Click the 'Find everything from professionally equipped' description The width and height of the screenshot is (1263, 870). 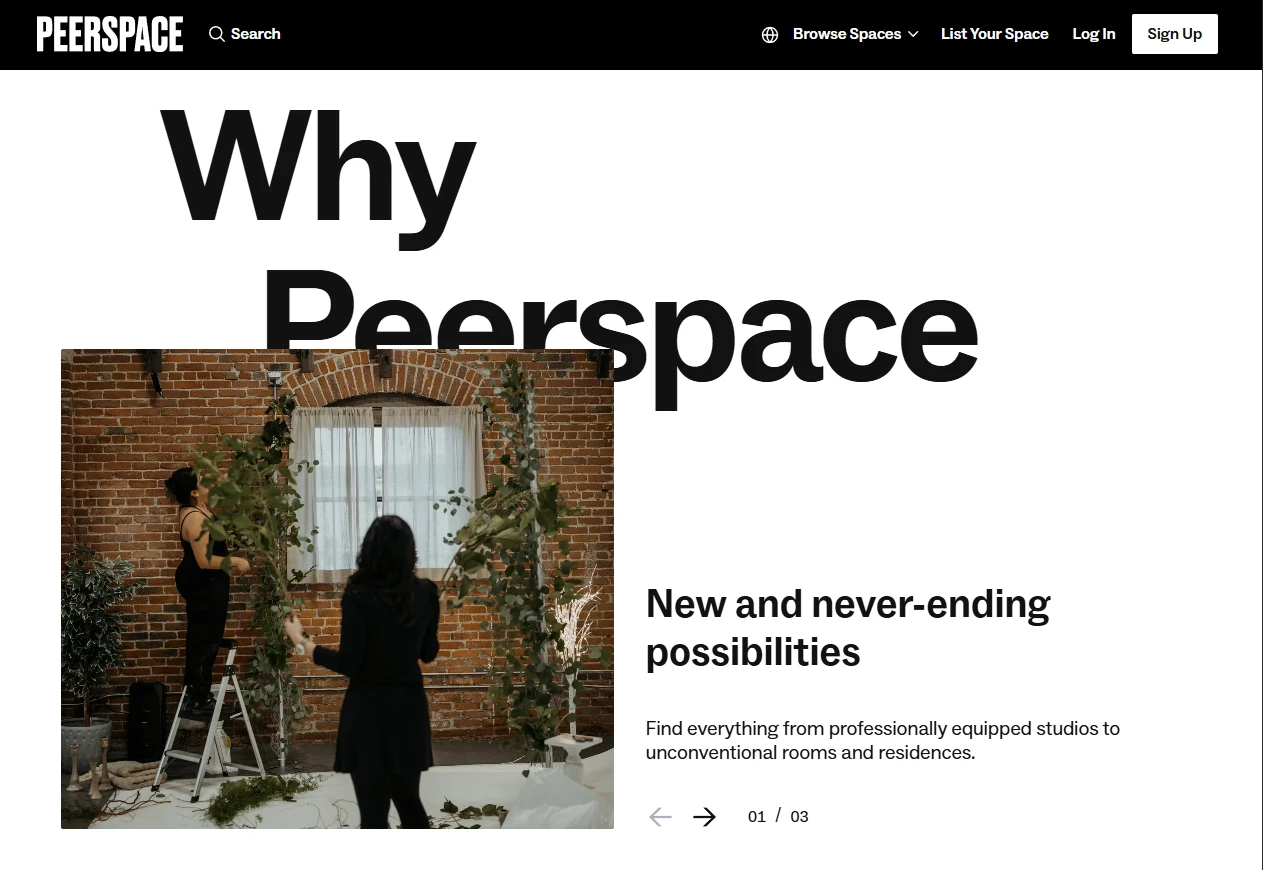(x=883, y=740)
